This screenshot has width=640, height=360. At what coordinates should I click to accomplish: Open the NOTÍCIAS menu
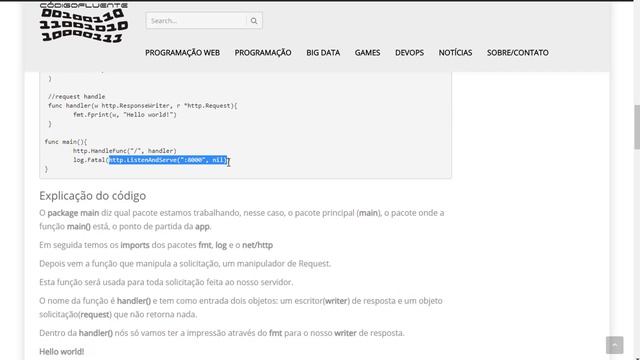(455, 53)
